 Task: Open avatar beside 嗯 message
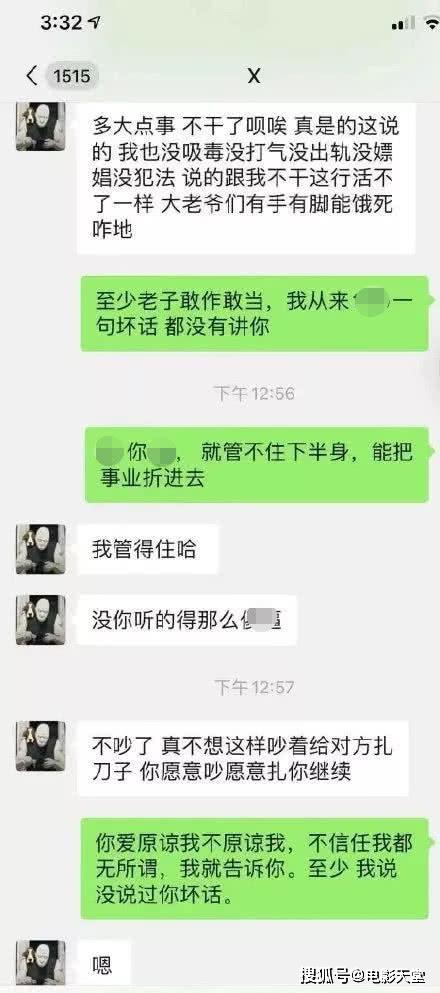[41, 963]
